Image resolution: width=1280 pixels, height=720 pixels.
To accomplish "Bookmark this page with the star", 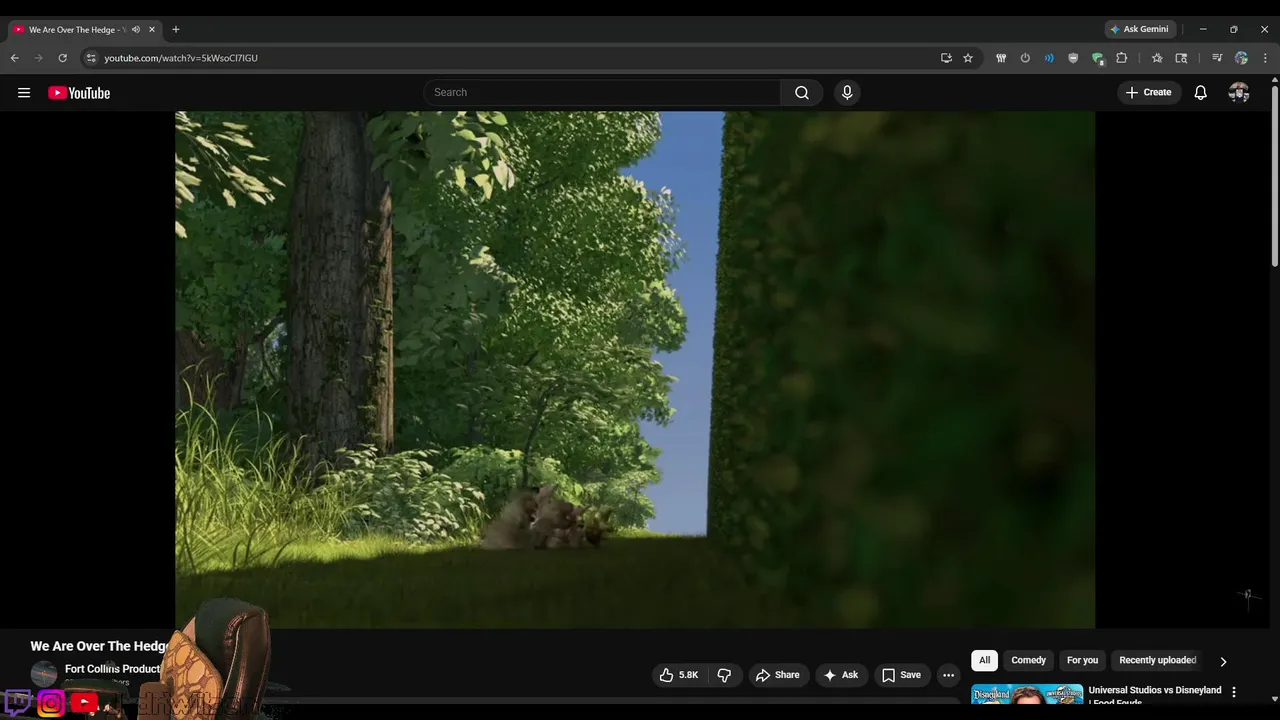I will click(968, 58).
